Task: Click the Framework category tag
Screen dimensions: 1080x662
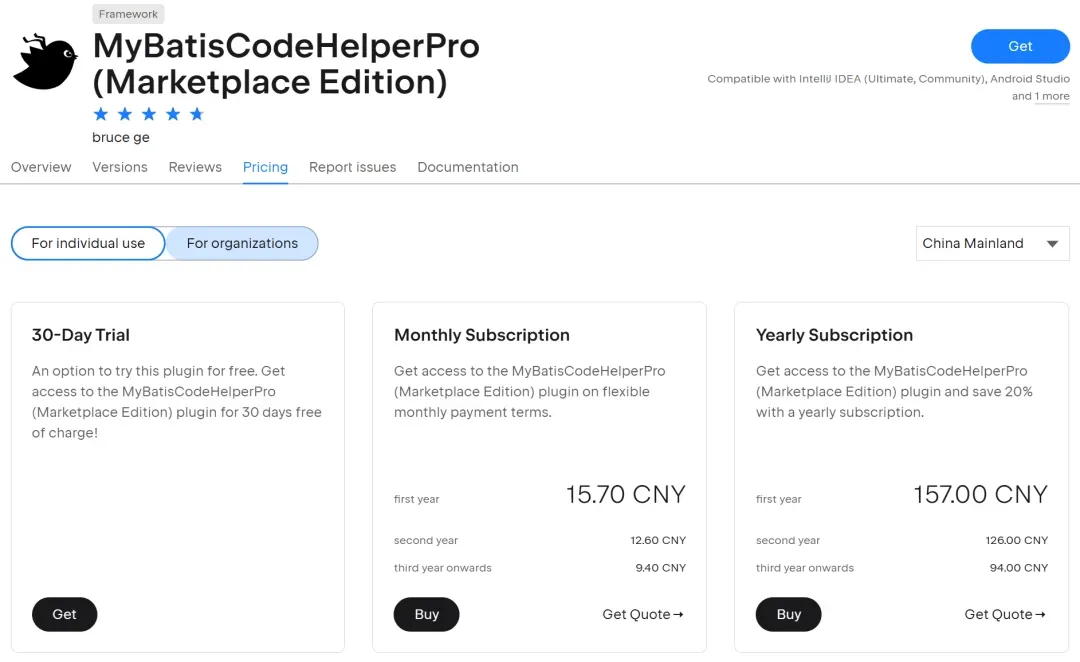Action: pyautogui.click(x=128, y=14)
